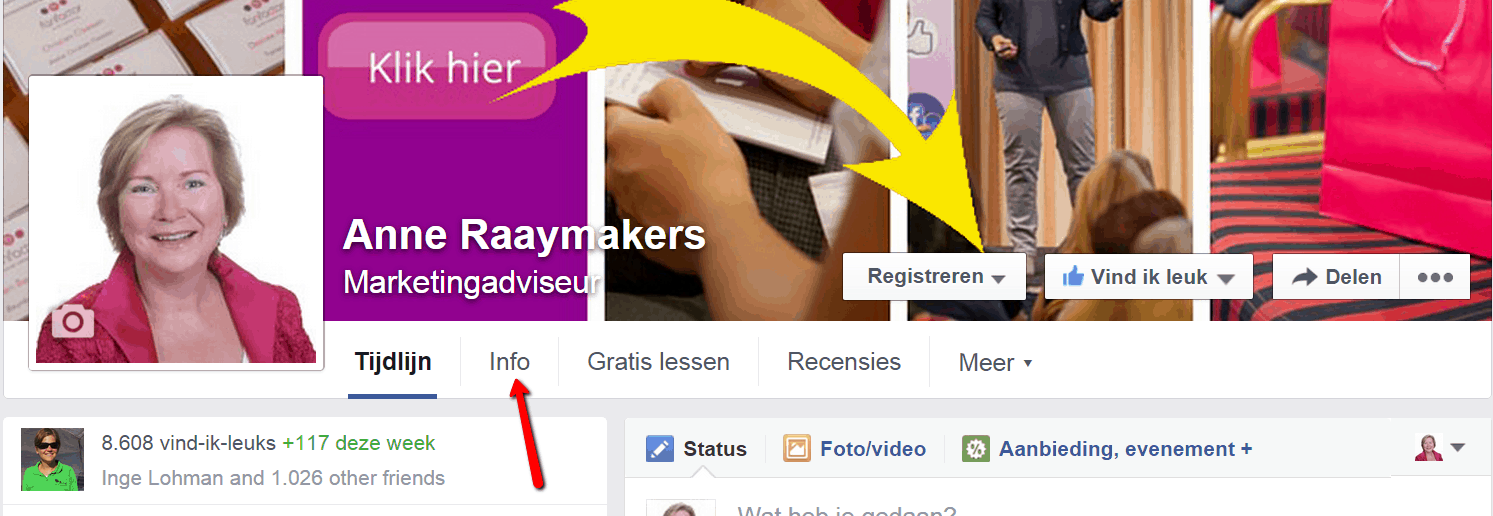Click the camera icon on profile picture
This screenshot has width=1493, height=516.
[72, 322]
